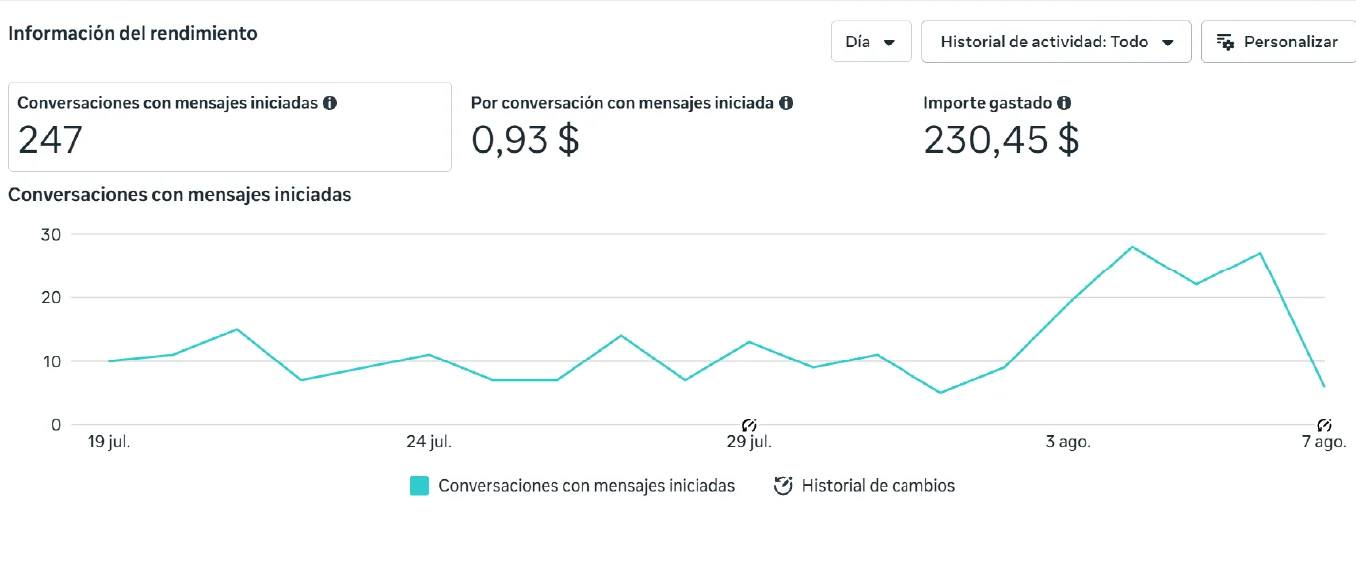Click info icon beside Conversaciones con mensajes iniciadas
The image size is (1356, 570).
tap(330, 103)
